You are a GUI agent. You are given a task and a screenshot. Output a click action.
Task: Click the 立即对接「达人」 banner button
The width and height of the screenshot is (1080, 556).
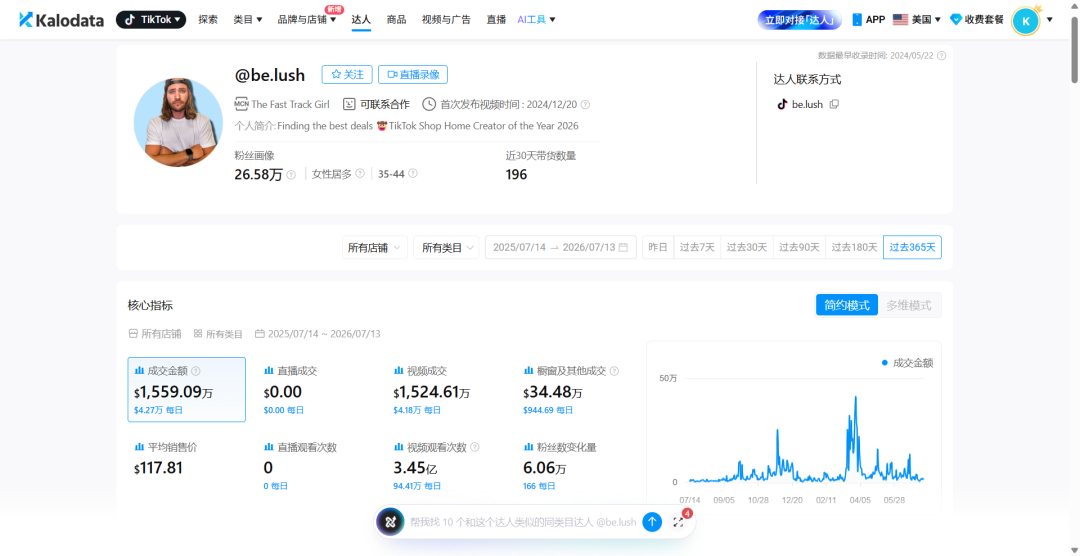[800, 20]
